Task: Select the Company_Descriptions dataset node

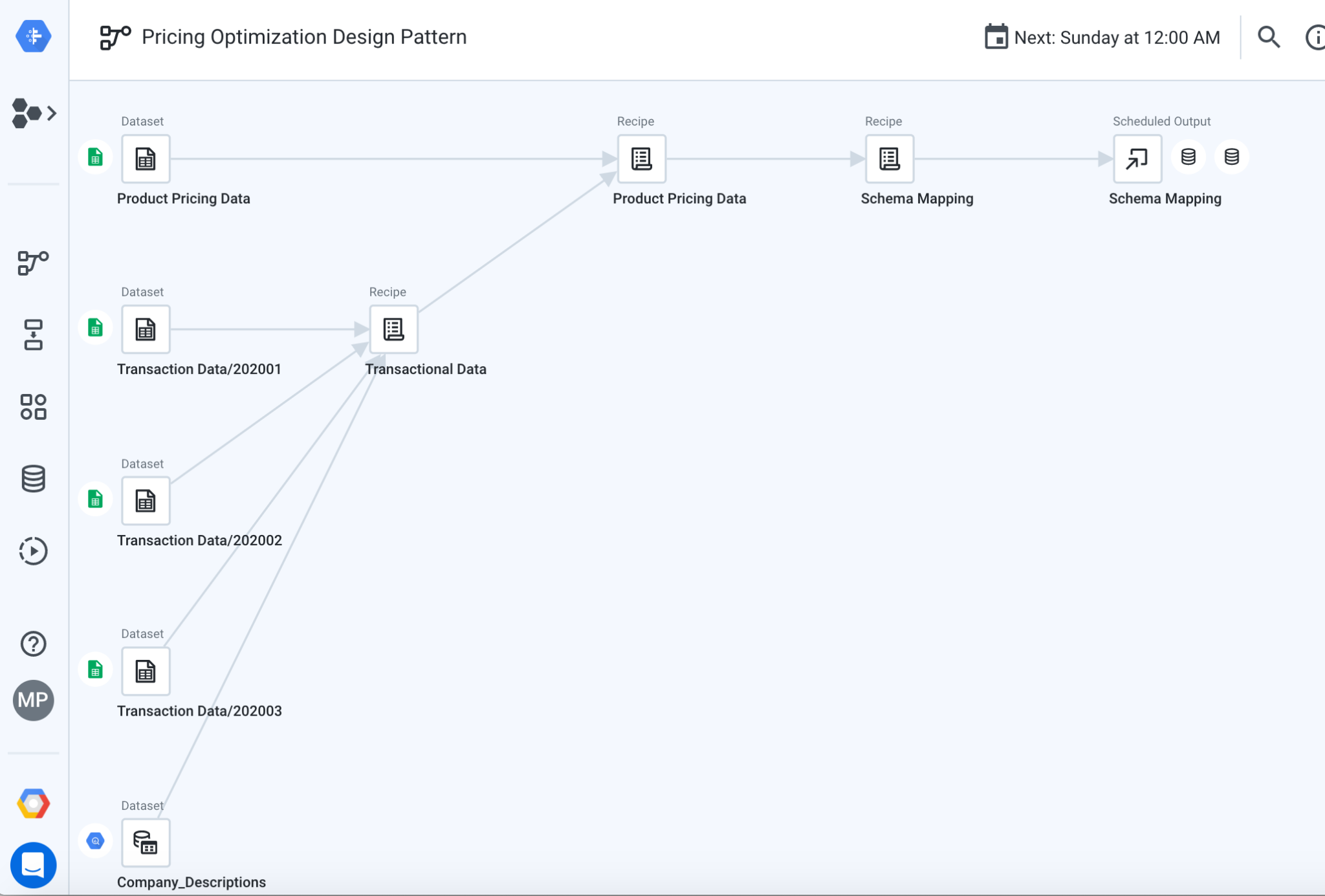Action: tap(146, 842)
